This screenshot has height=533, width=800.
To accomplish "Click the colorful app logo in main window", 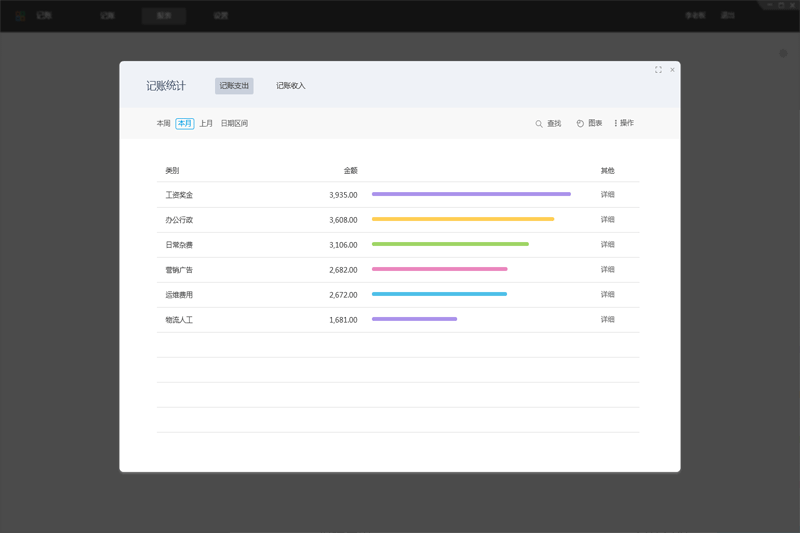I will click(x=20, y=16).
